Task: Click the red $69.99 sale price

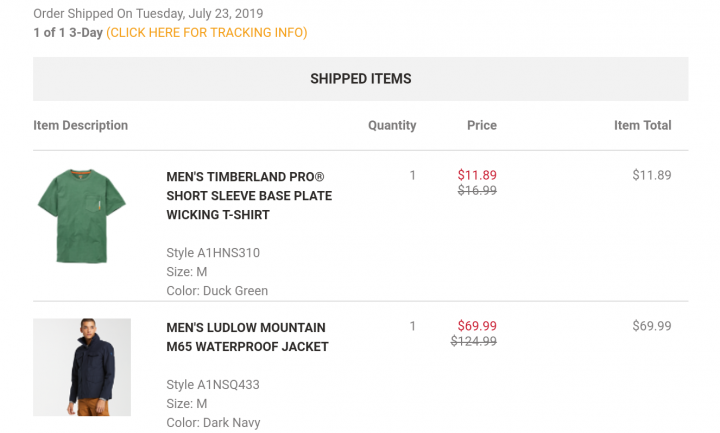Action: [x=477, y=326]
